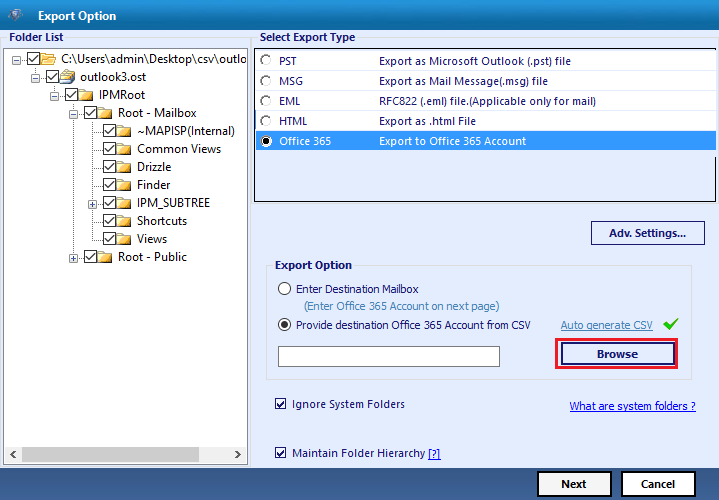The width and height of the screenshot is (719, 500).
Task: Uncheck the ~MAPISP(Internal) checkbox
Action: point(109,131)
